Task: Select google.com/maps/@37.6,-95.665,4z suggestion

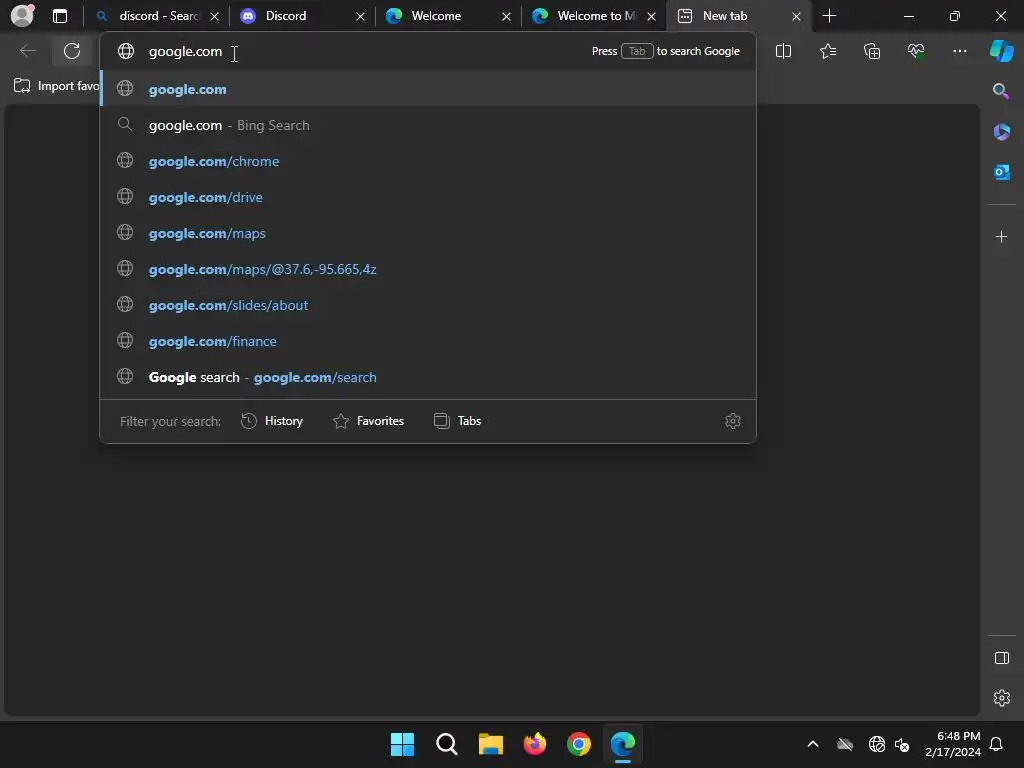Action: [x=428, y=269]
